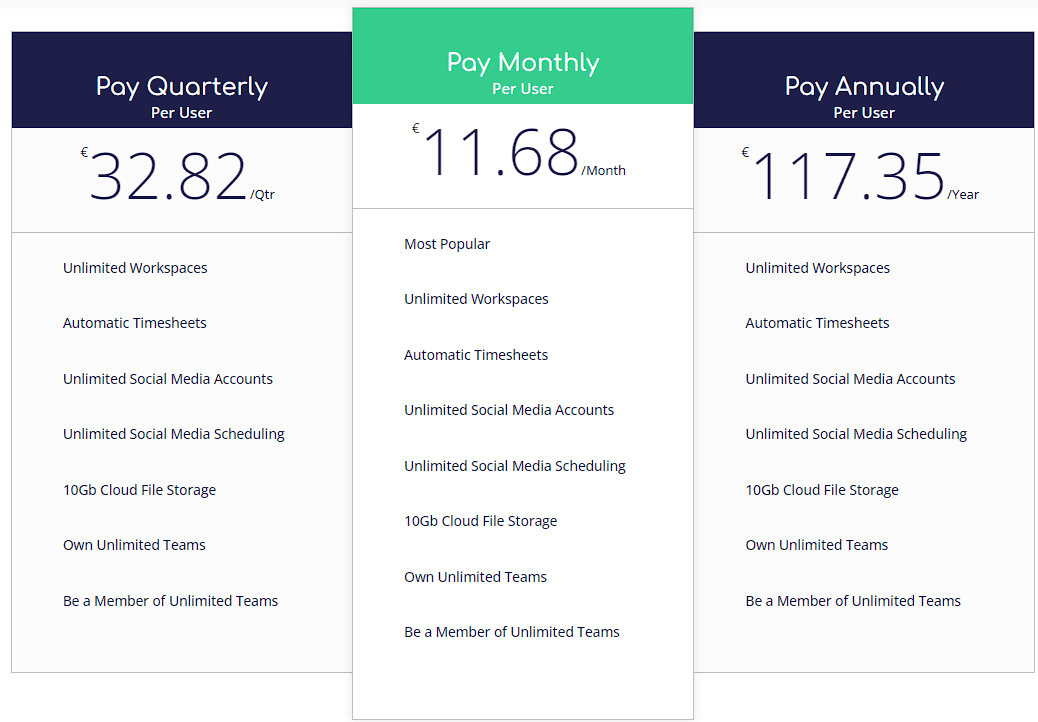1038x722 pixels.
Task: Select Automatic Timesheets in the quarterly plan
Action: pos(134,322)
